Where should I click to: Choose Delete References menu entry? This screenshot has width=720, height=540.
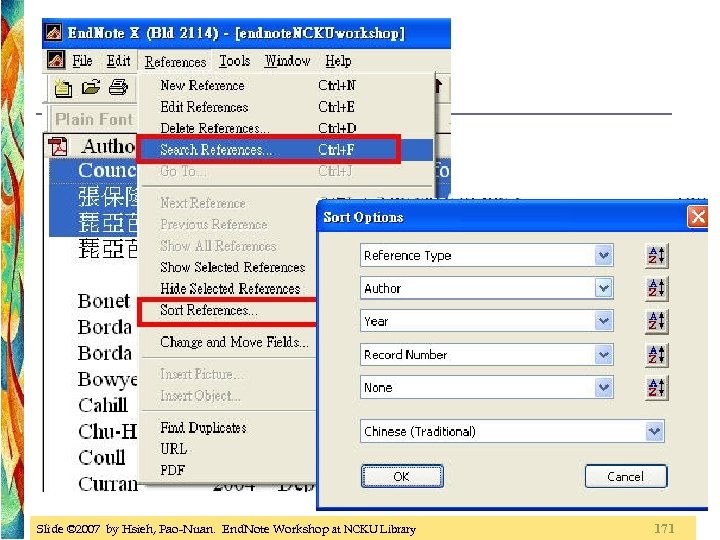tap(287, 128)
